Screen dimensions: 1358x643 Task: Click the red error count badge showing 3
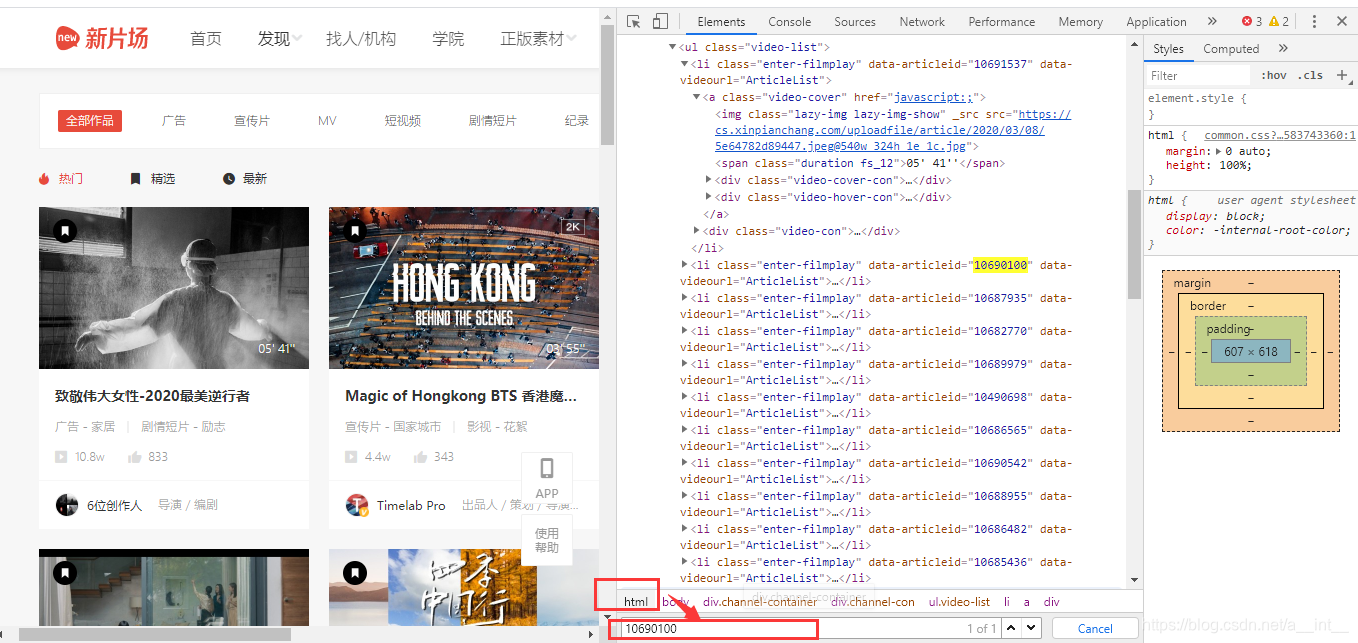(1251, 21)
